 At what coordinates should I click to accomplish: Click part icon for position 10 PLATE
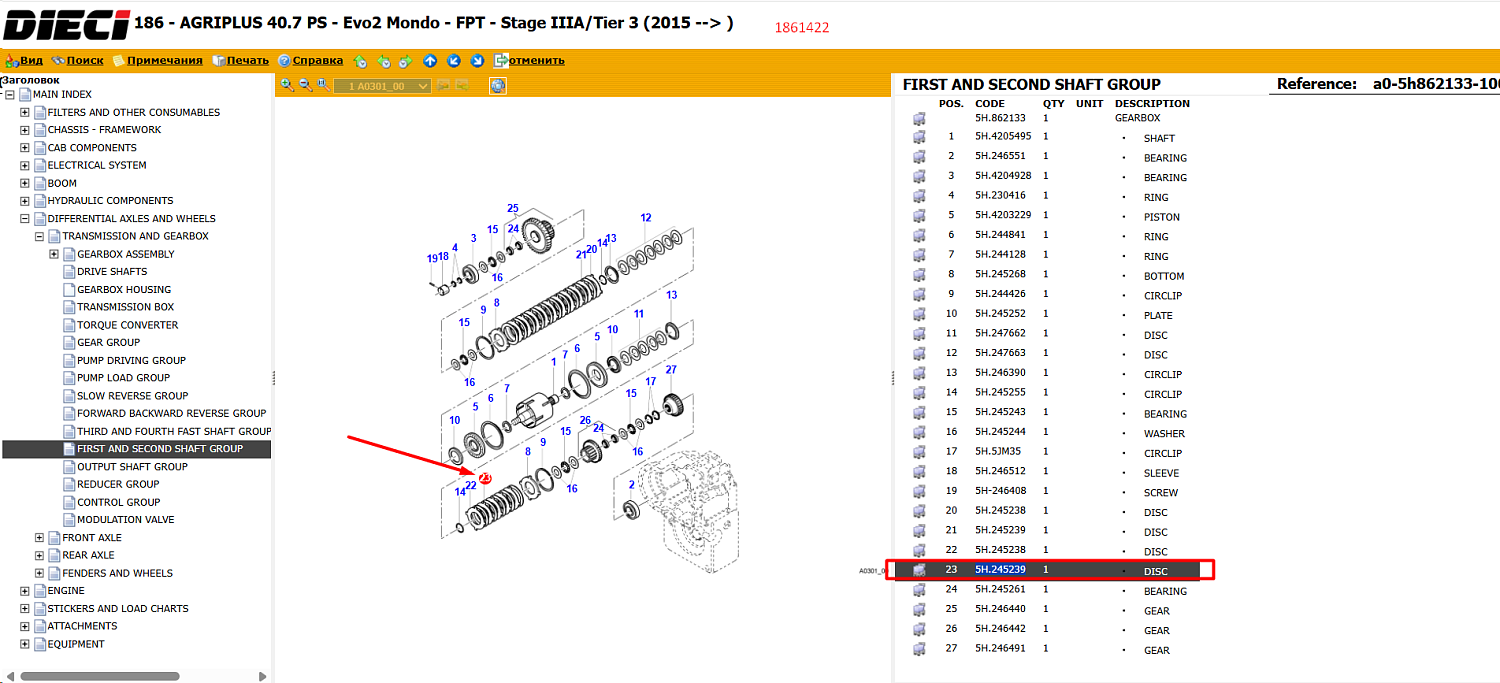coord(919,314)
